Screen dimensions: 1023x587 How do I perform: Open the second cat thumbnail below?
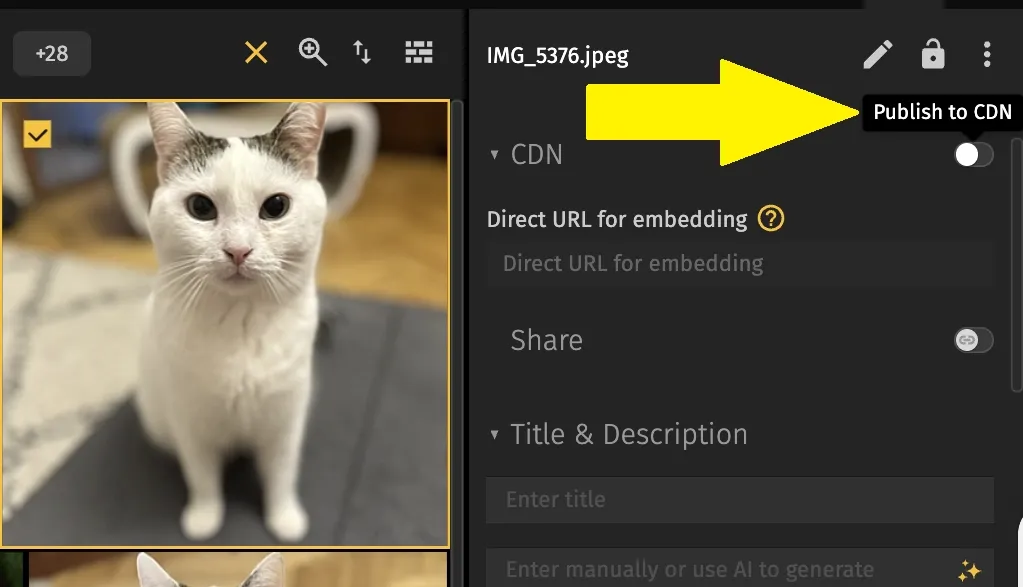click(238, 569)
